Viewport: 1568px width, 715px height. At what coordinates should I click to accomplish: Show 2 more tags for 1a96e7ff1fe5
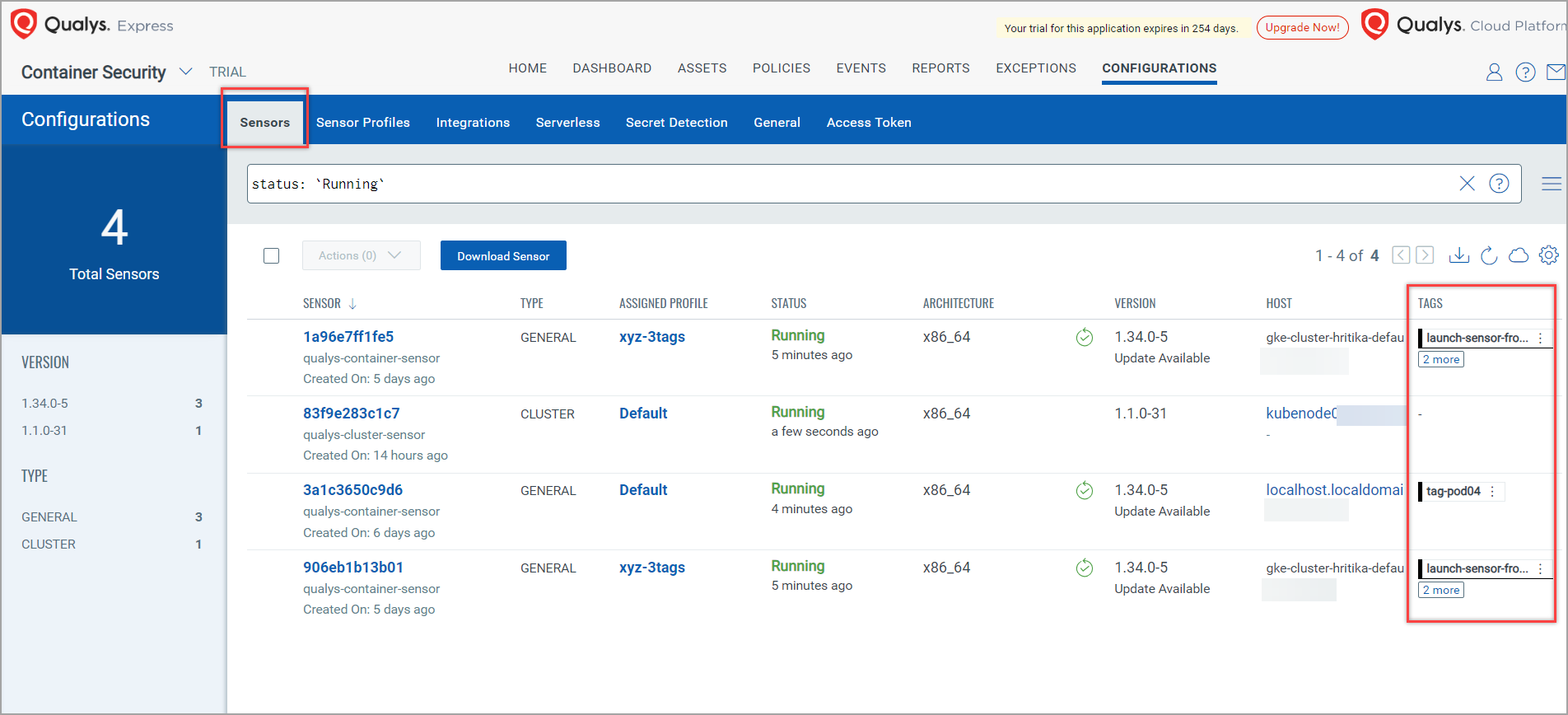coord(1441,360)
